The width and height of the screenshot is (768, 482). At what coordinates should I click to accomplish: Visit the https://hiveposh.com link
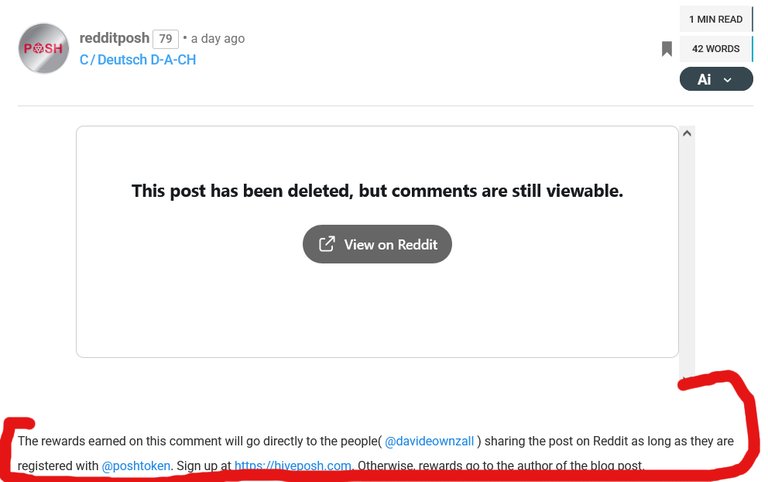click(x=292, y=466)
